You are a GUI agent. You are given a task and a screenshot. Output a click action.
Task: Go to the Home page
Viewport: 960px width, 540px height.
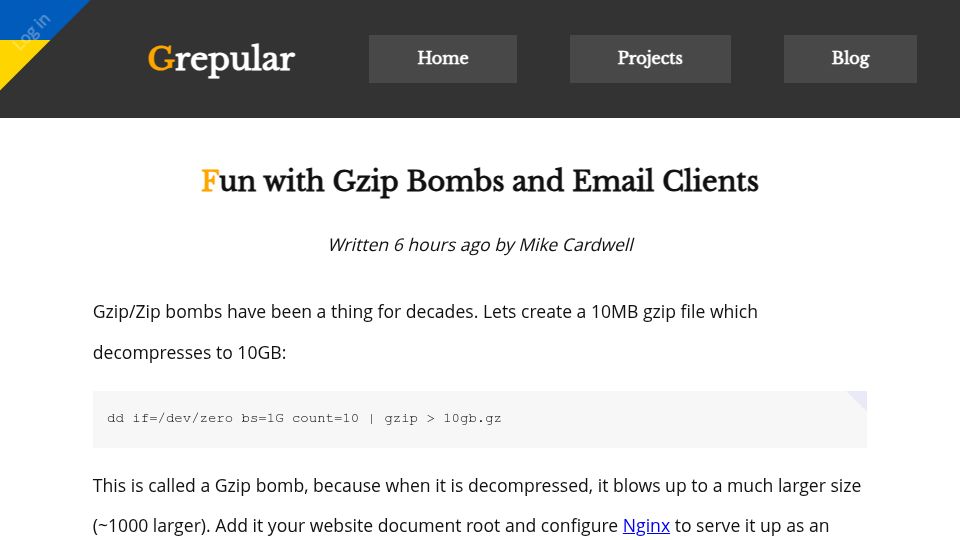point(443,59)
